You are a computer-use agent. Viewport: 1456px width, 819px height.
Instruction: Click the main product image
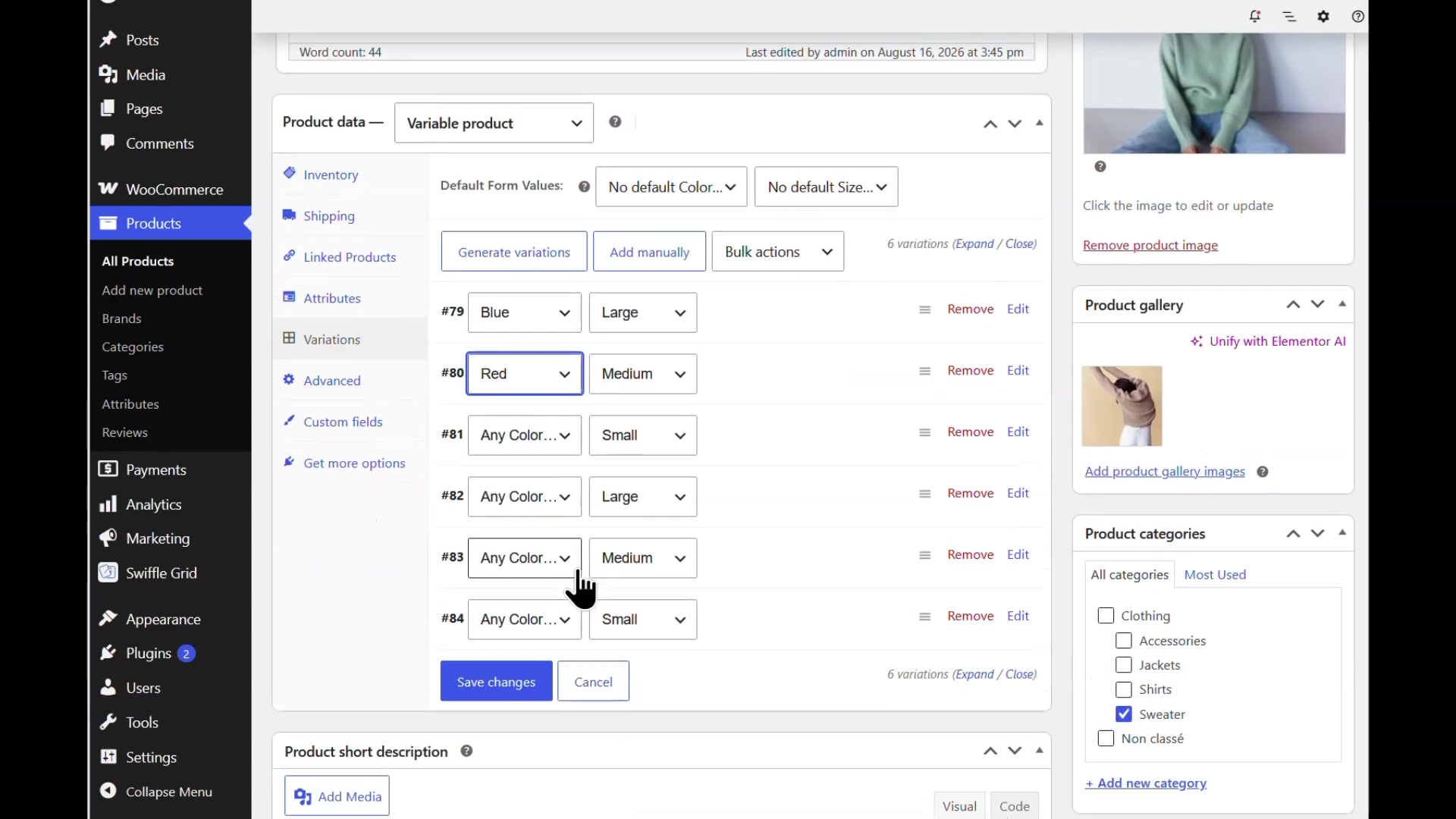(x=1214, y=93)
